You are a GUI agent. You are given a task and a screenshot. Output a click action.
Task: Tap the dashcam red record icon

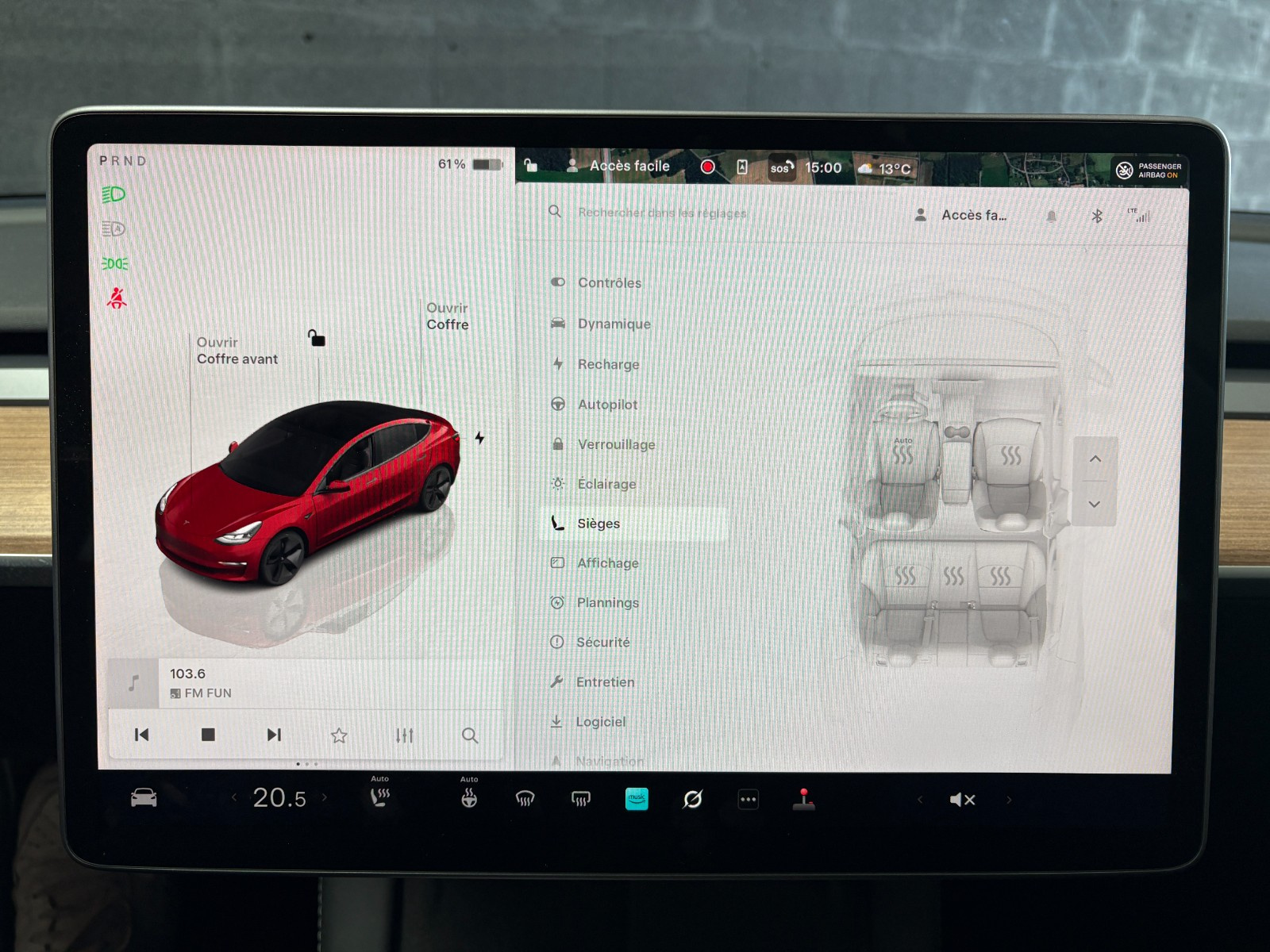coord(707,167)
